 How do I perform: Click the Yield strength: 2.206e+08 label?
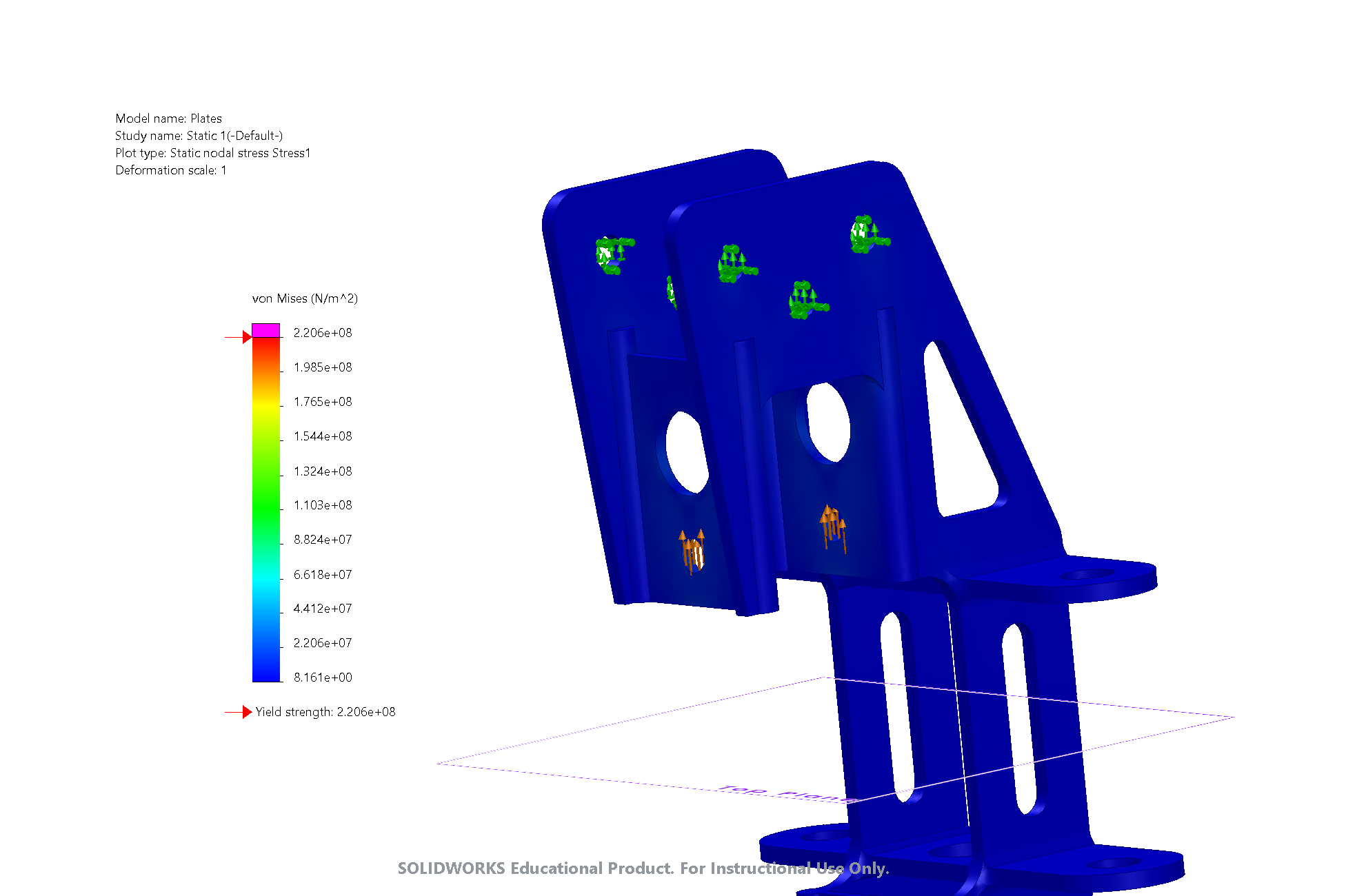coord(325,712)
